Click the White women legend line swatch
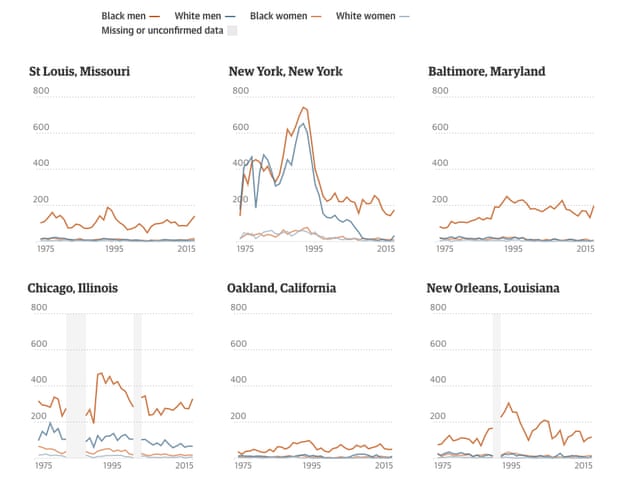This screenshot has width=620, height=485. click(x=403, y=16)
